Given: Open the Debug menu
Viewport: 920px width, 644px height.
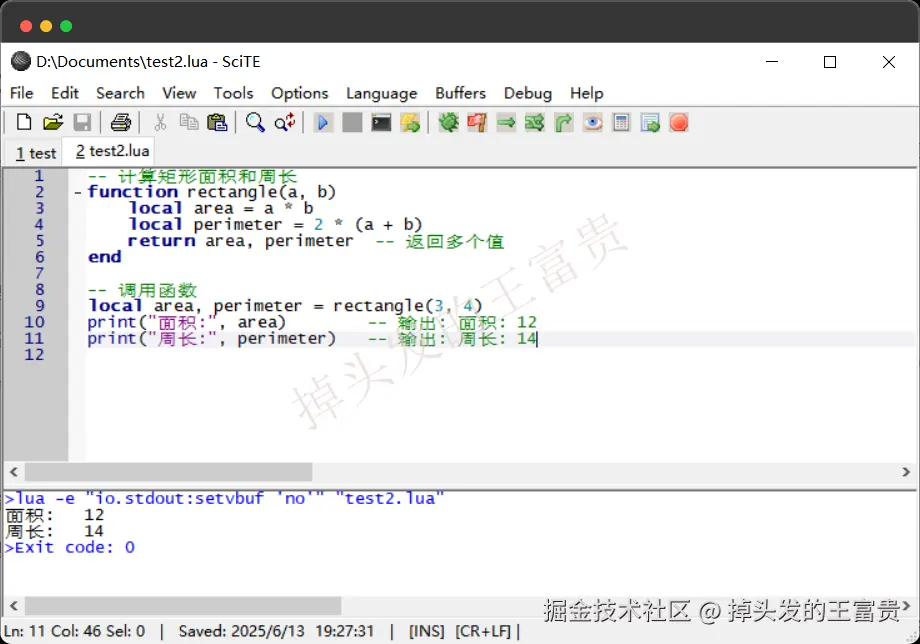Looking at the screenshot, I should tap(528, 93).
